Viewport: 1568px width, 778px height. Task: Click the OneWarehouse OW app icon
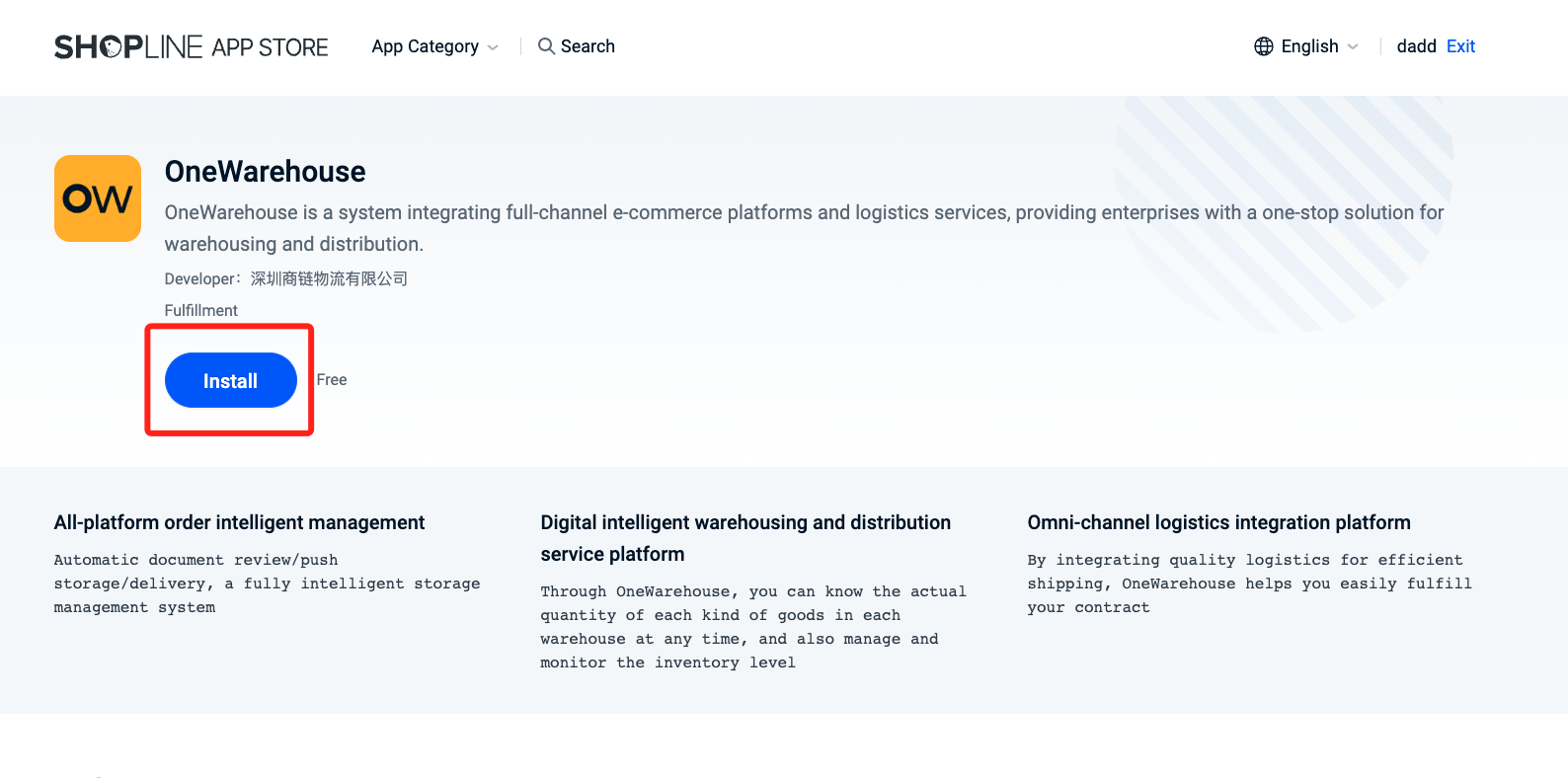click(x=98, y=198)
